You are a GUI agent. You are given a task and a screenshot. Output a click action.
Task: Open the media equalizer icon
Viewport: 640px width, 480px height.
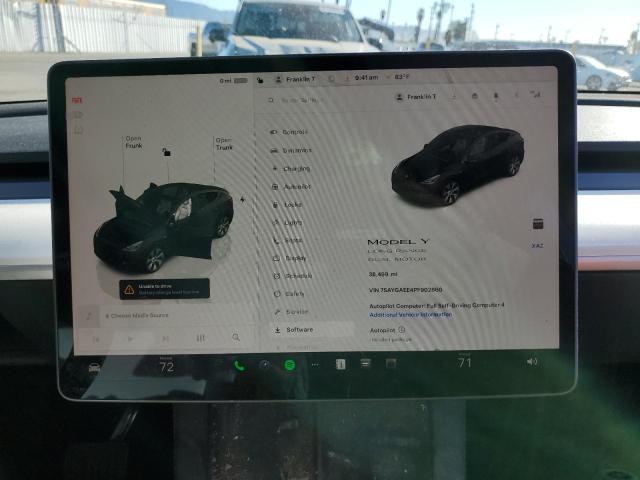click(x=200, y=338)
